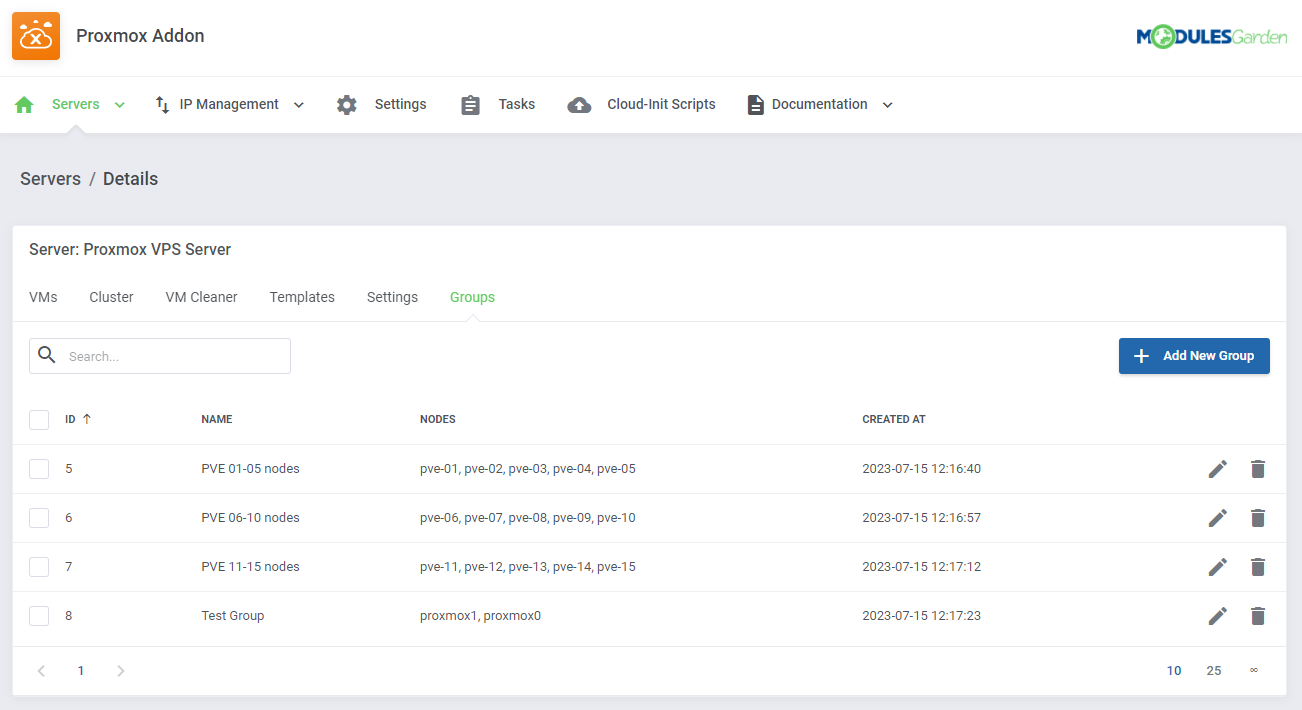This screenshot has height=710, width=1302.
Task: Edit the PVE 06-10 nodes group
Action: pyautogui.click(x=1217, y=518)
